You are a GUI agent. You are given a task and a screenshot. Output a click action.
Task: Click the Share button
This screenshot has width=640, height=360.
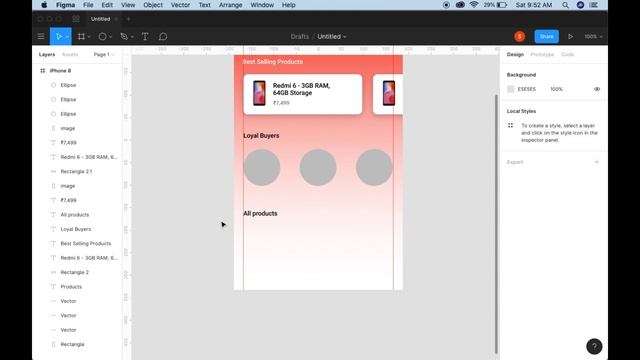click(x=547, y=37)
